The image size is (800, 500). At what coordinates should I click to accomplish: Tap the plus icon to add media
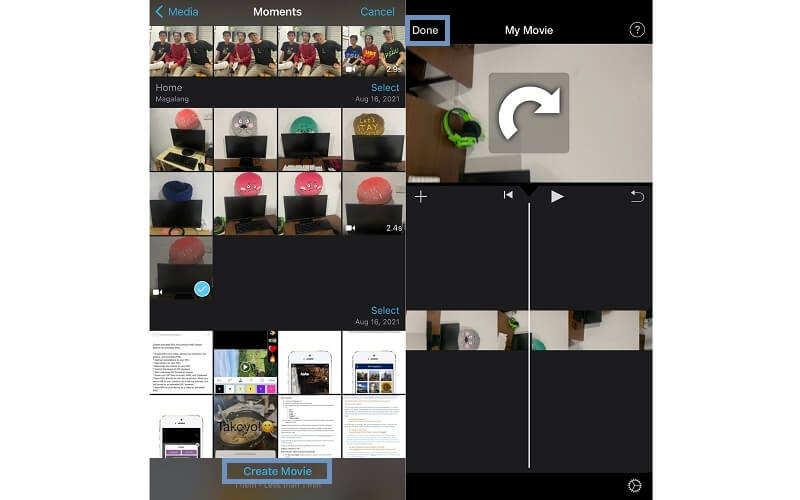tap(421, 196)
